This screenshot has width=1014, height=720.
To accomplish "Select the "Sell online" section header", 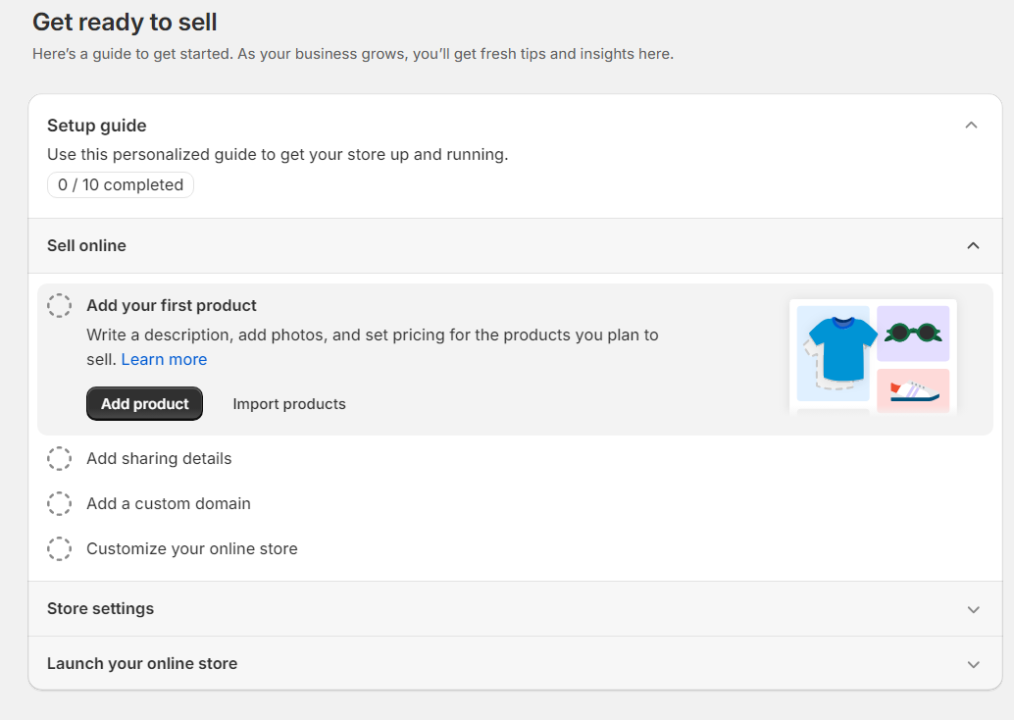I will 86,245.
